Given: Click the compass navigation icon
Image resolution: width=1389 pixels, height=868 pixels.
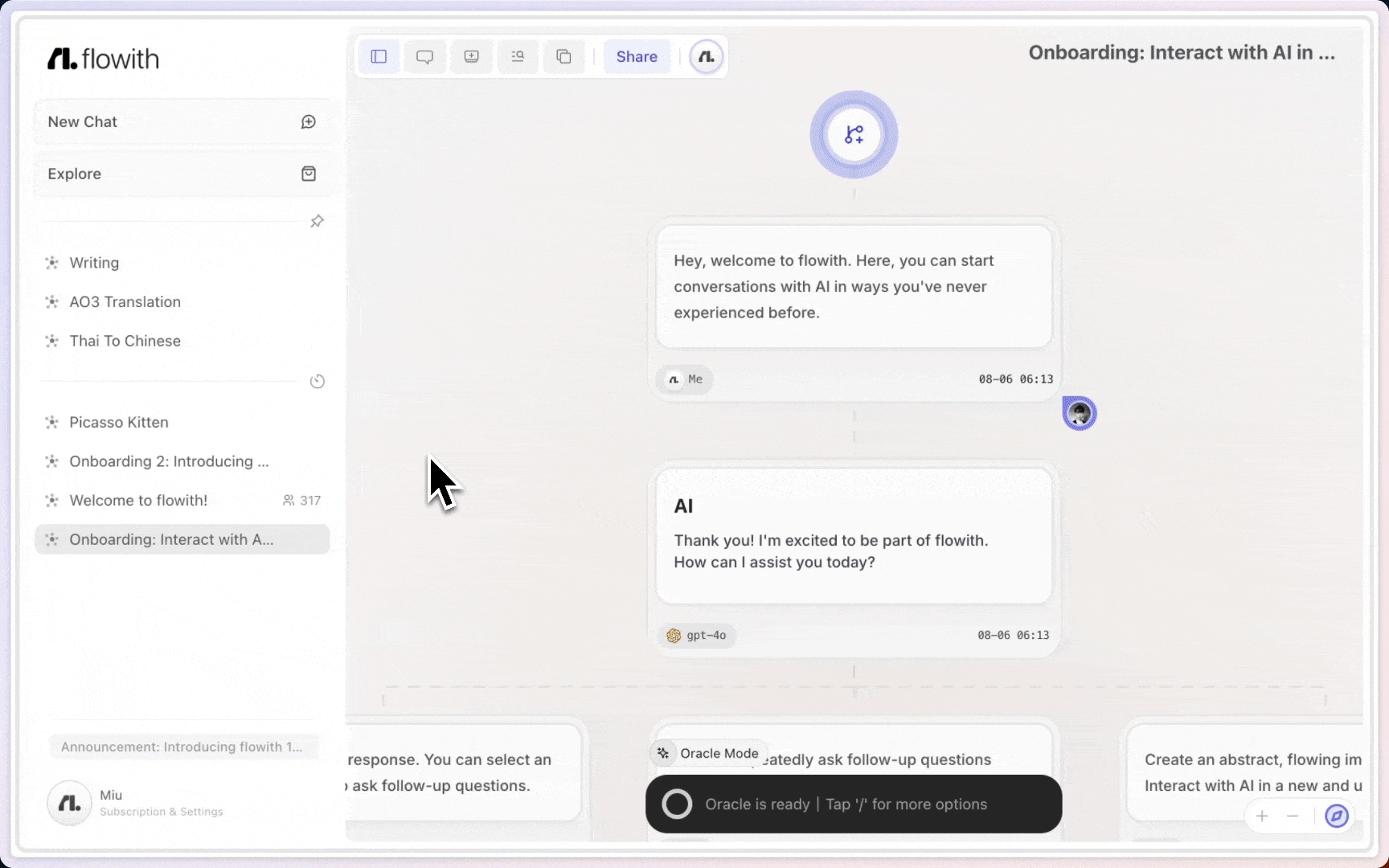Looking at the screenshot, I should [1337, 817].
